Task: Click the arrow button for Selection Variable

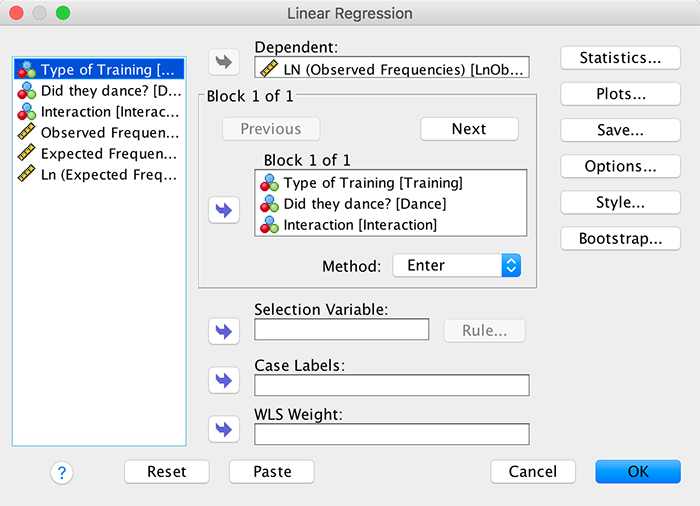Action: click(x=224, y=330)
